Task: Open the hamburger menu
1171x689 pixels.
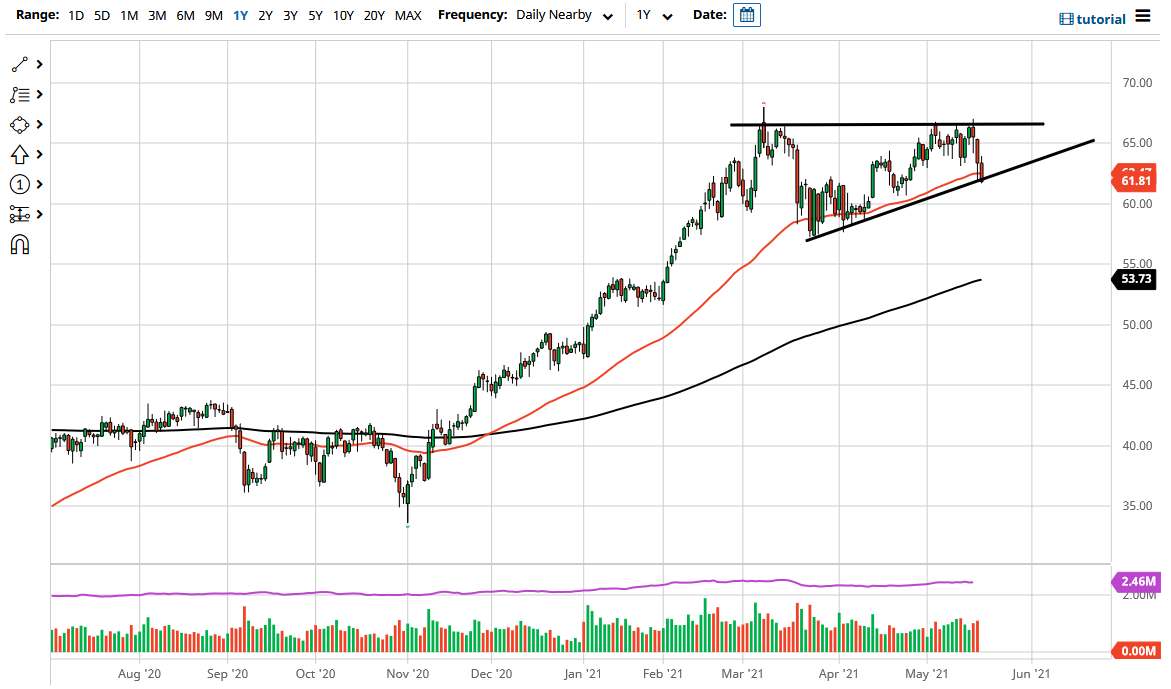Action: [1142, 16]
